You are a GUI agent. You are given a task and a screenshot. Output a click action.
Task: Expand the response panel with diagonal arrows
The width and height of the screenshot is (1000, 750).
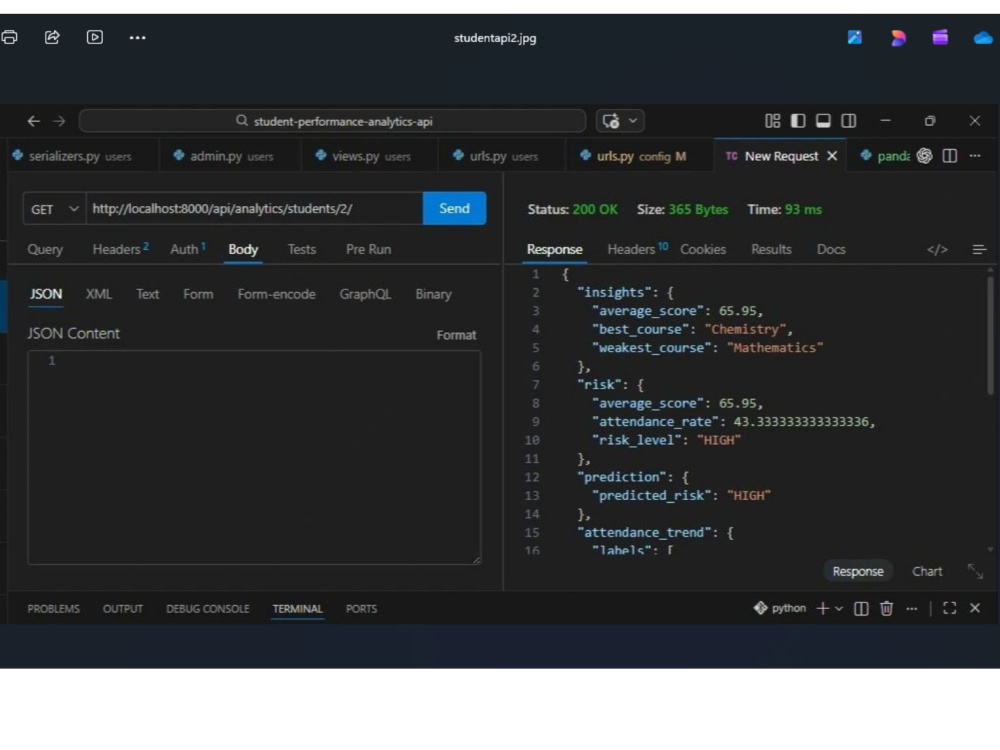(x=975, y=571)
